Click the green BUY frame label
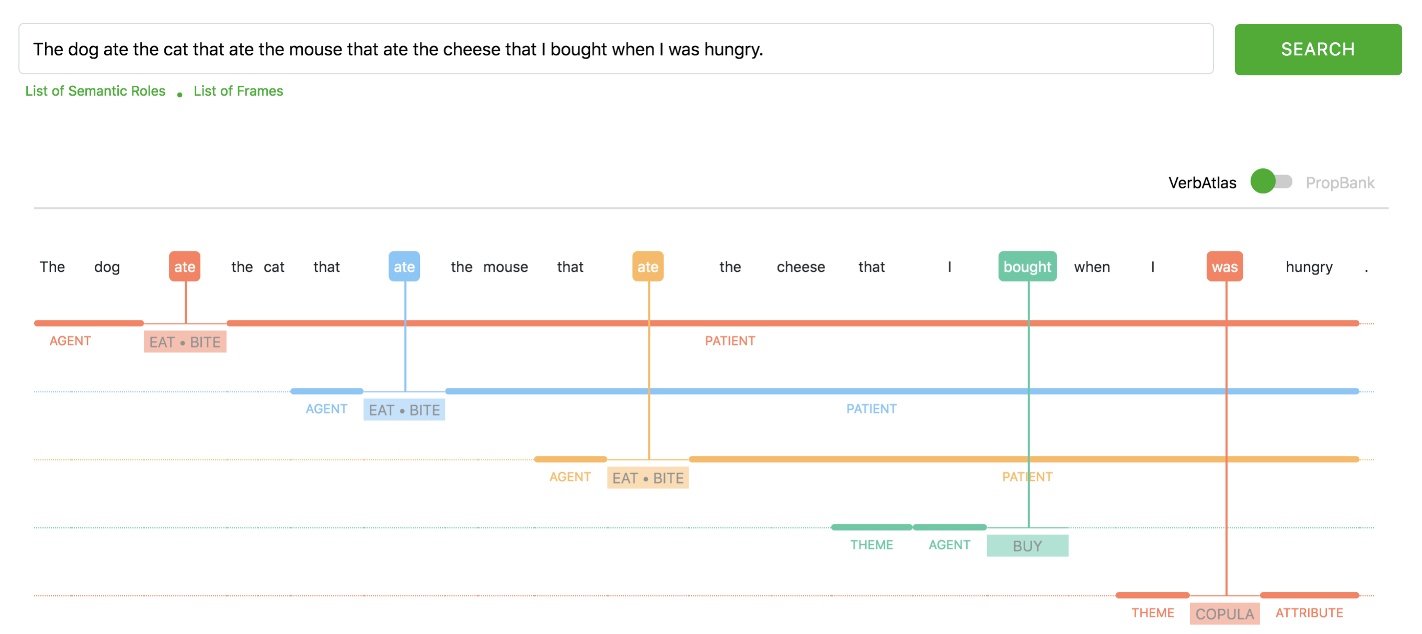The width and height of the screenshot is (1422, 634). click(1027, 546)
